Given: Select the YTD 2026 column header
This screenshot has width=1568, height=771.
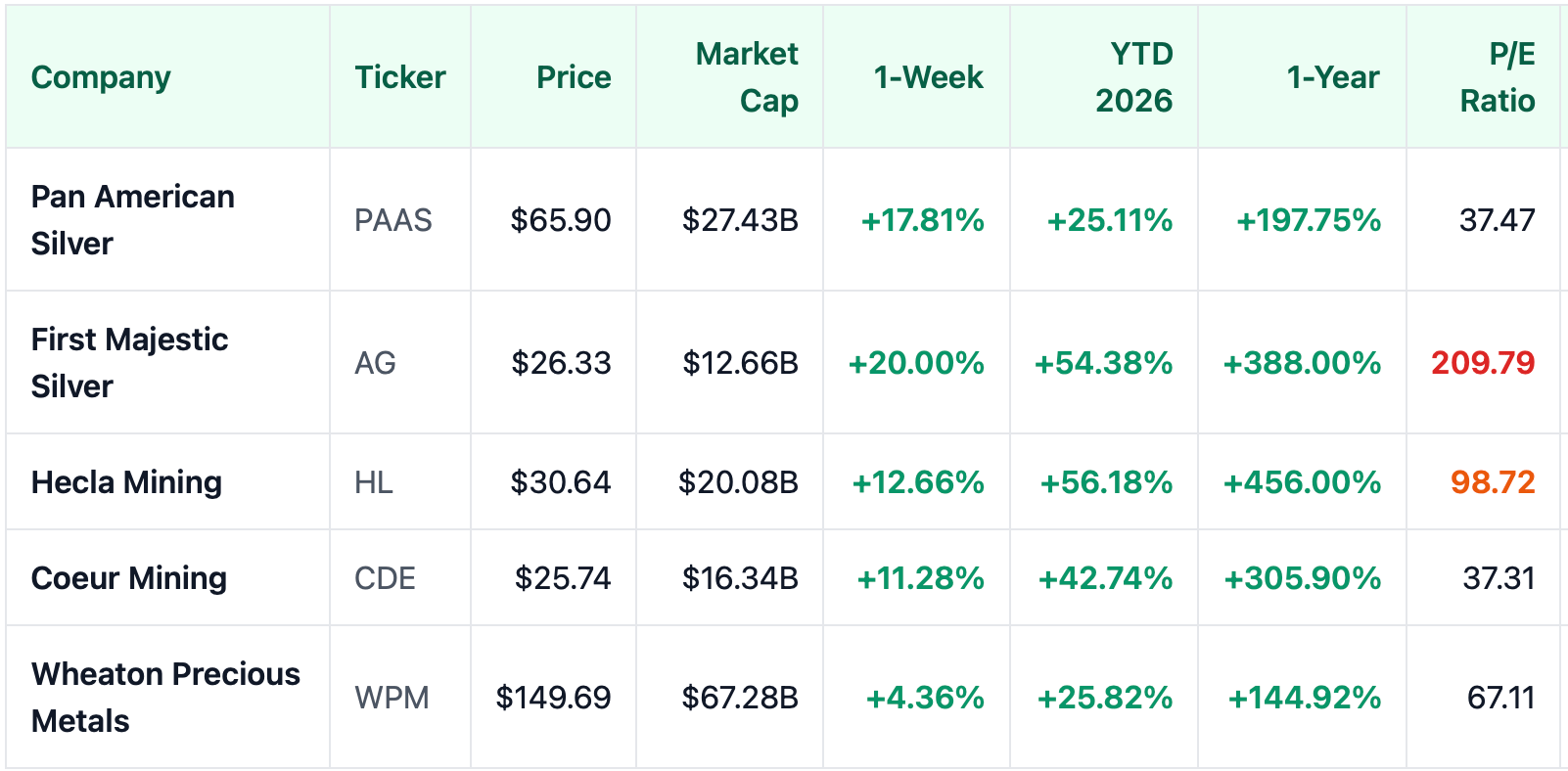Looking at the screenshot, I should pos(1133,77).
